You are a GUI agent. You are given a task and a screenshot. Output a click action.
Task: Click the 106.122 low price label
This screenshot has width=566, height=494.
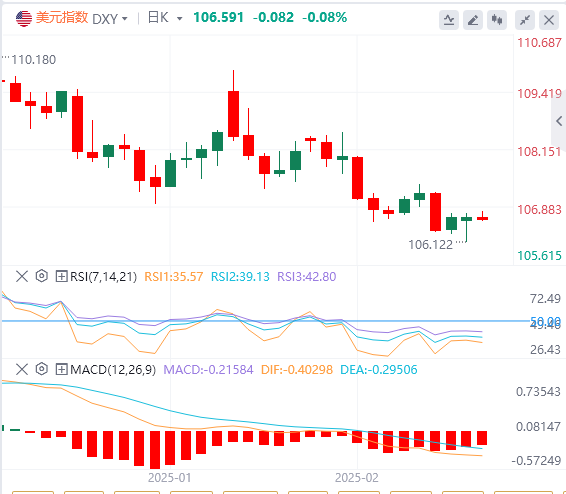point(430,245)
